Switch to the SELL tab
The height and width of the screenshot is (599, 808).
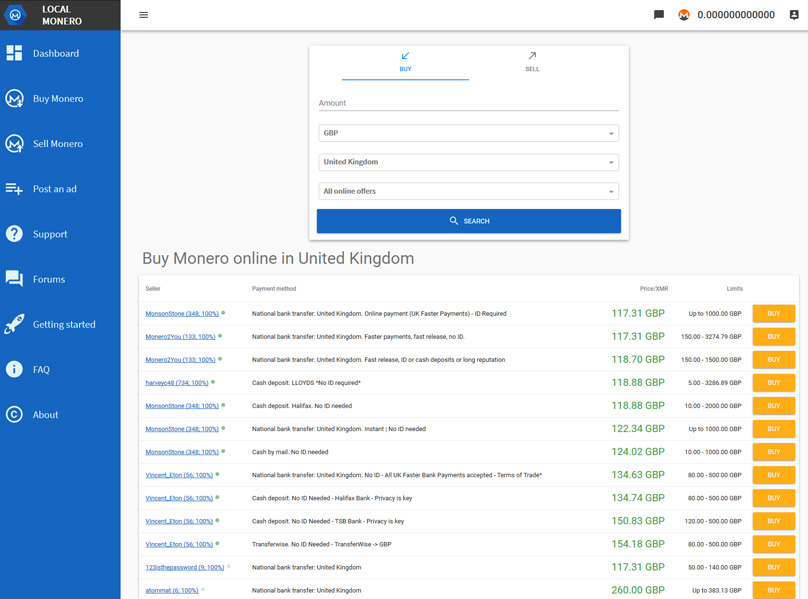(532, 62)
